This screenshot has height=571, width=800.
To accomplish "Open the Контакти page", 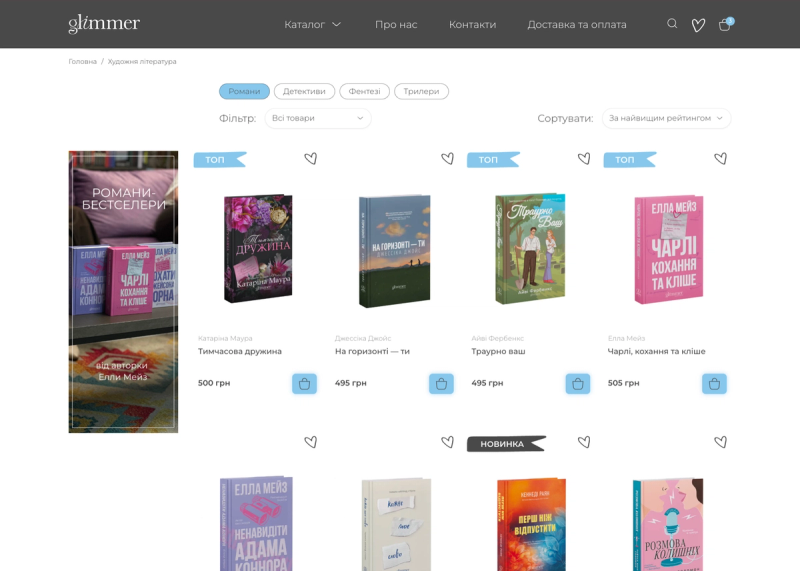I will 472,24.
